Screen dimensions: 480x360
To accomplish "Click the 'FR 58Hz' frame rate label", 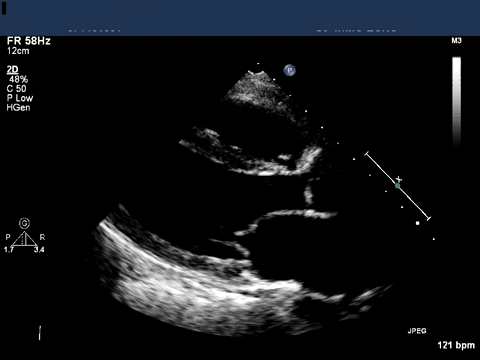I will coord(29,41).
